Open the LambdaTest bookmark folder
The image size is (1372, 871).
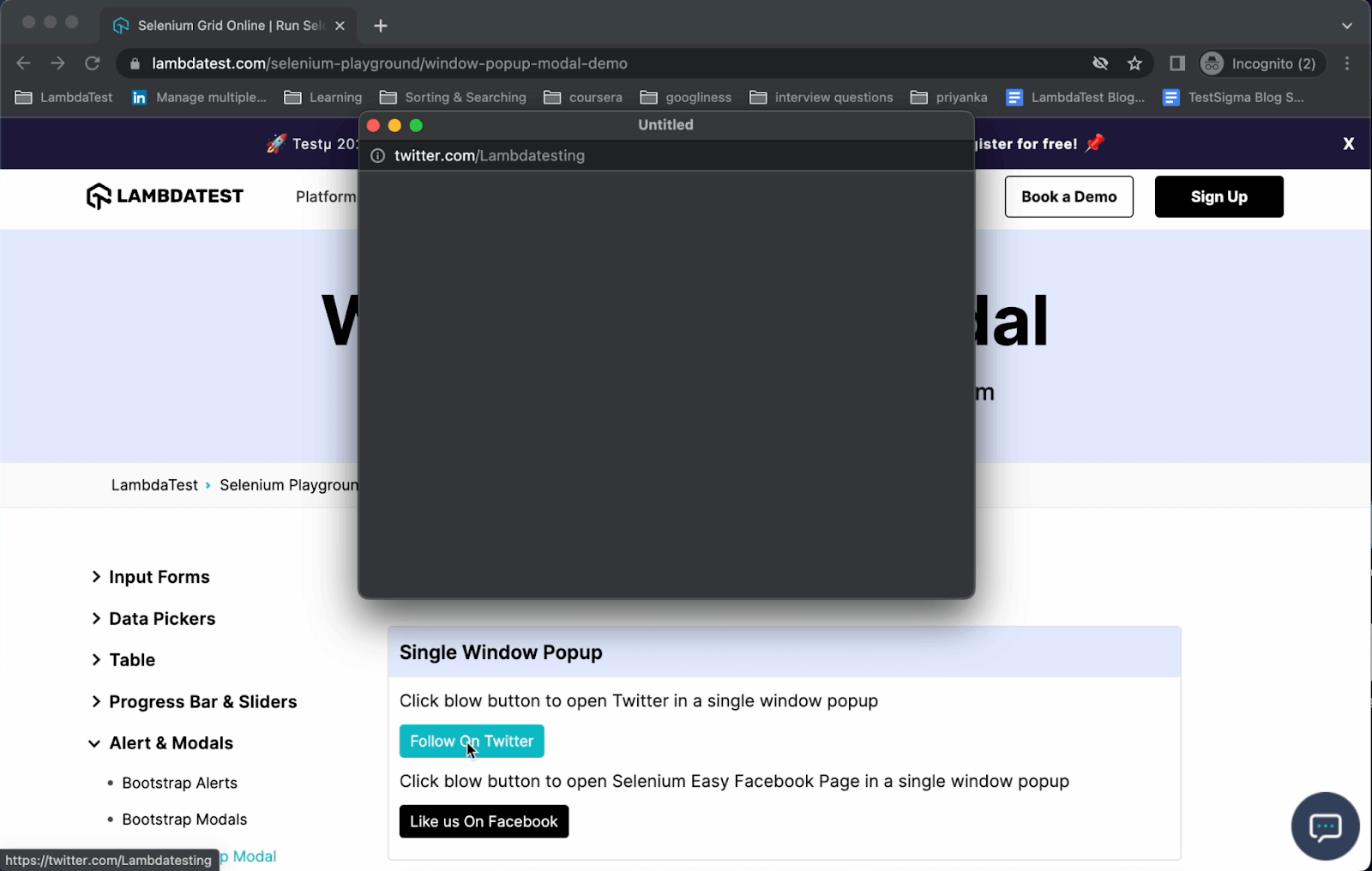(64, 98)
